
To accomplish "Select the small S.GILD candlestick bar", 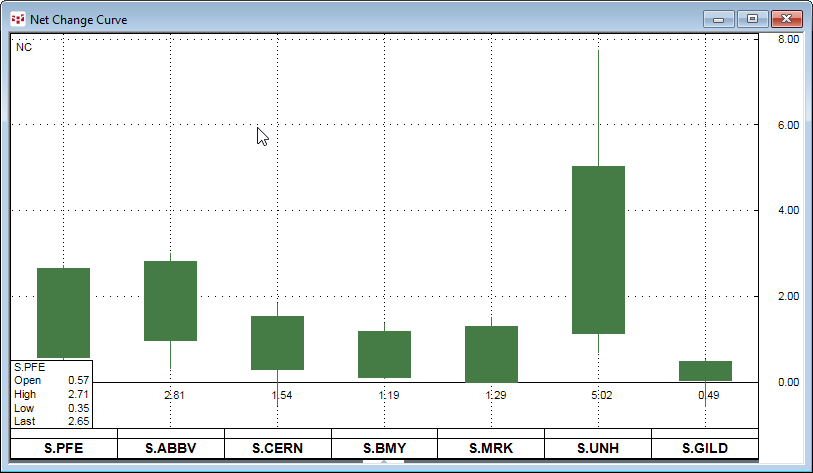I will [x=705, y=371].
